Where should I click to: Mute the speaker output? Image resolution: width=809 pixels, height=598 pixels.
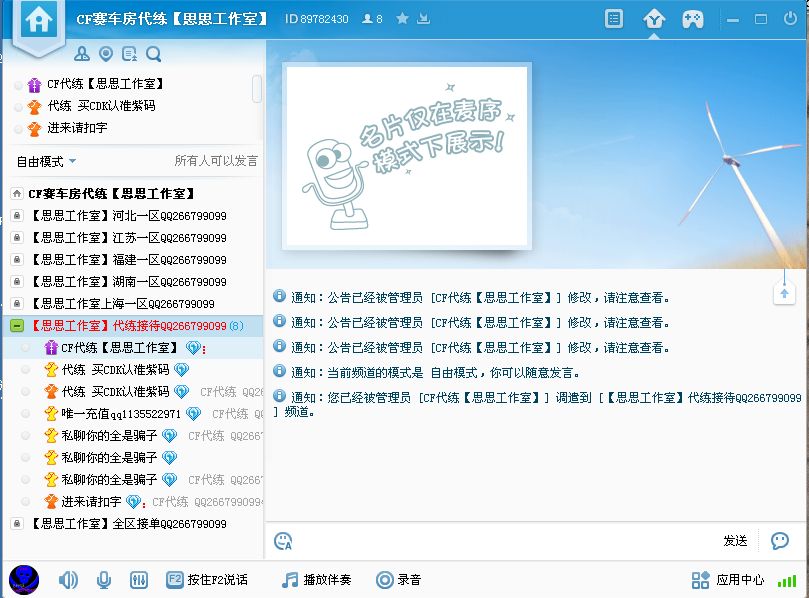[68, 580]
